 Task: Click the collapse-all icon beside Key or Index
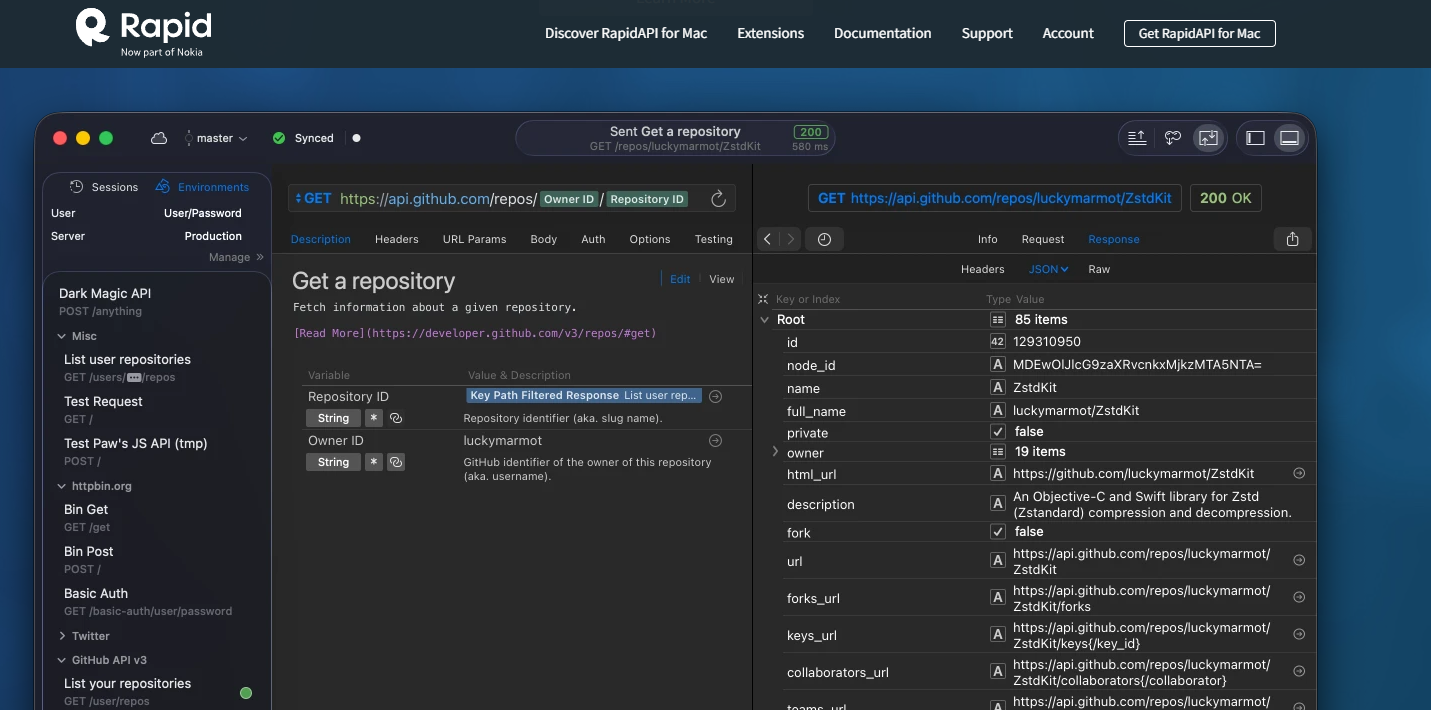[x=763, y=299]
